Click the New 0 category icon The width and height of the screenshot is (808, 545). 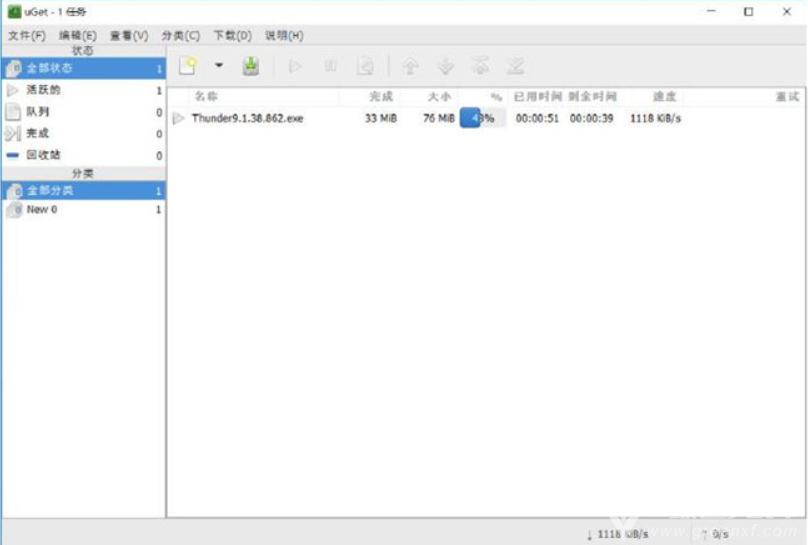pyautogui.click(x=14, y=210)
